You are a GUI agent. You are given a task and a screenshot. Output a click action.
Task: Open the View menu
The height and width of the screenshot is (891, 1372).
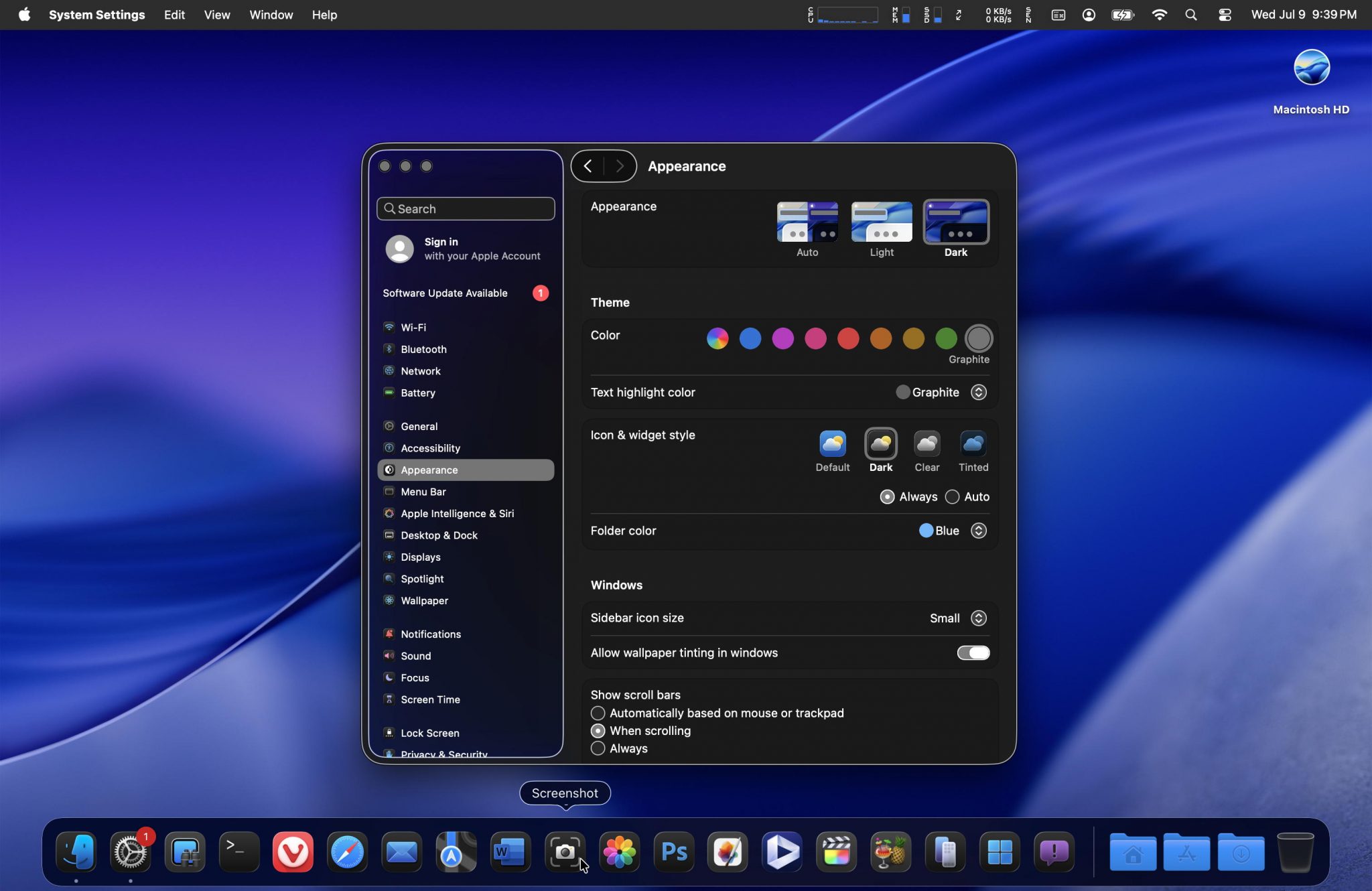216,15
